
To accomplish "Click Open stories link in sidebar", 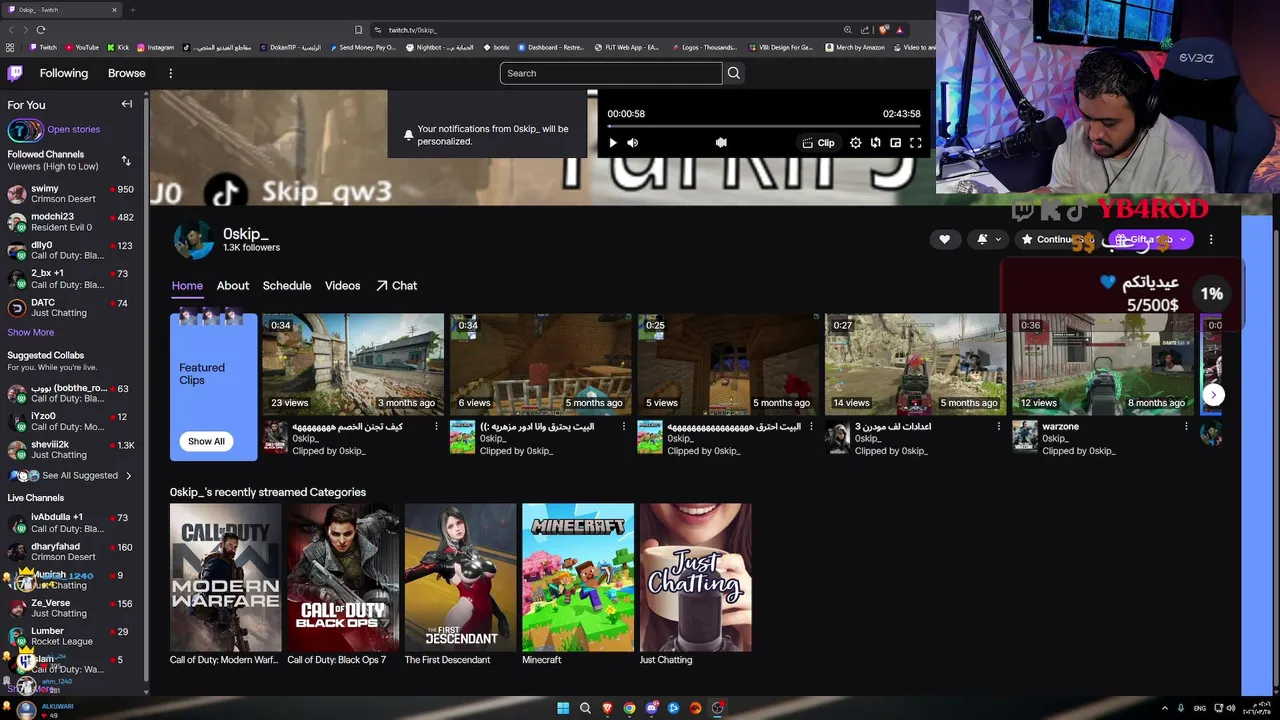I will [x=73, y=129].
